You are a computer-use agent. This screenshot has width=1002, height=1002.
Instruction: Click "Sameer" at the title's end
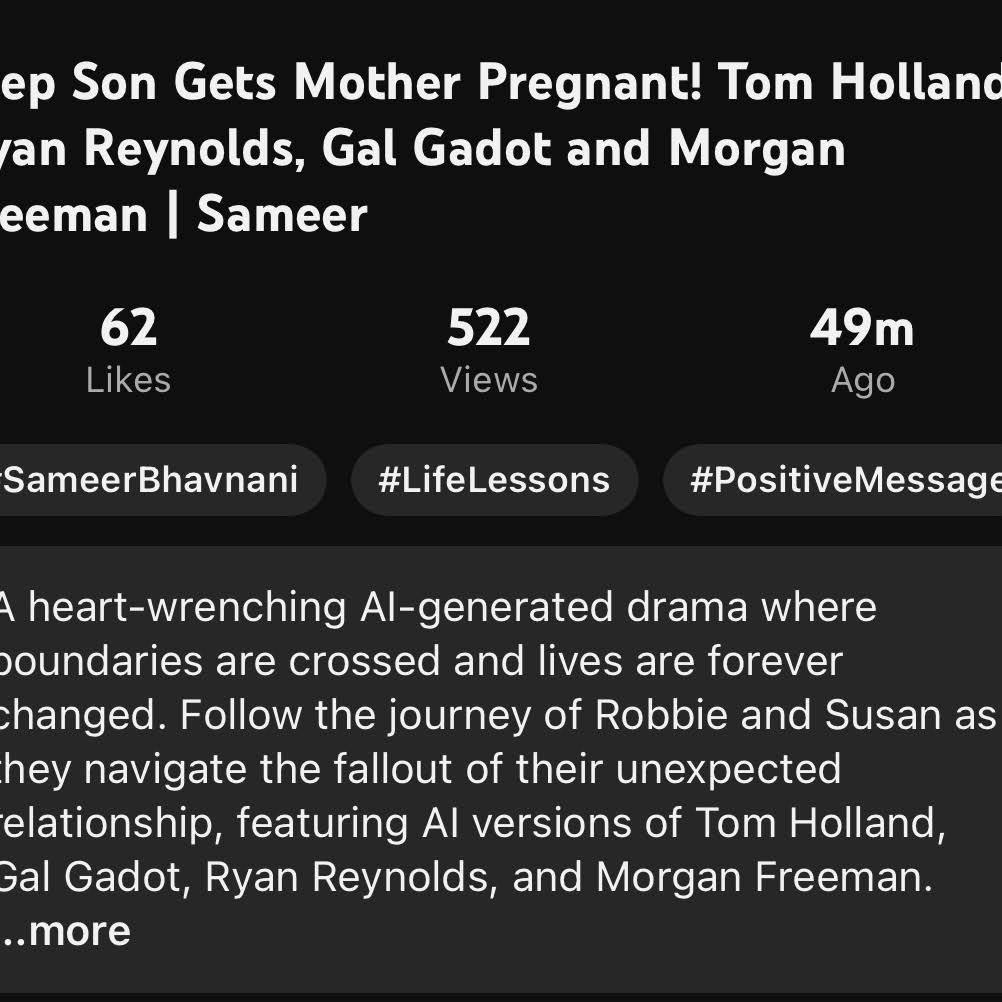(x=282, y=214)
